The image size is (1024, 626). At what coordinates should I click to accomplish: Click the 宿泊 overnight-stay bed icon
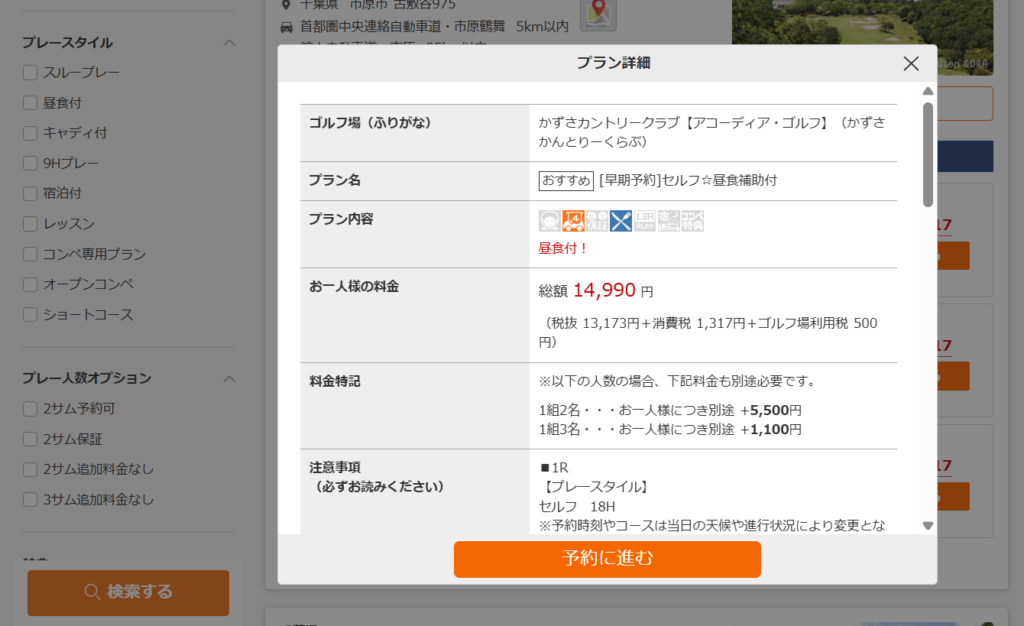[669, 221]
